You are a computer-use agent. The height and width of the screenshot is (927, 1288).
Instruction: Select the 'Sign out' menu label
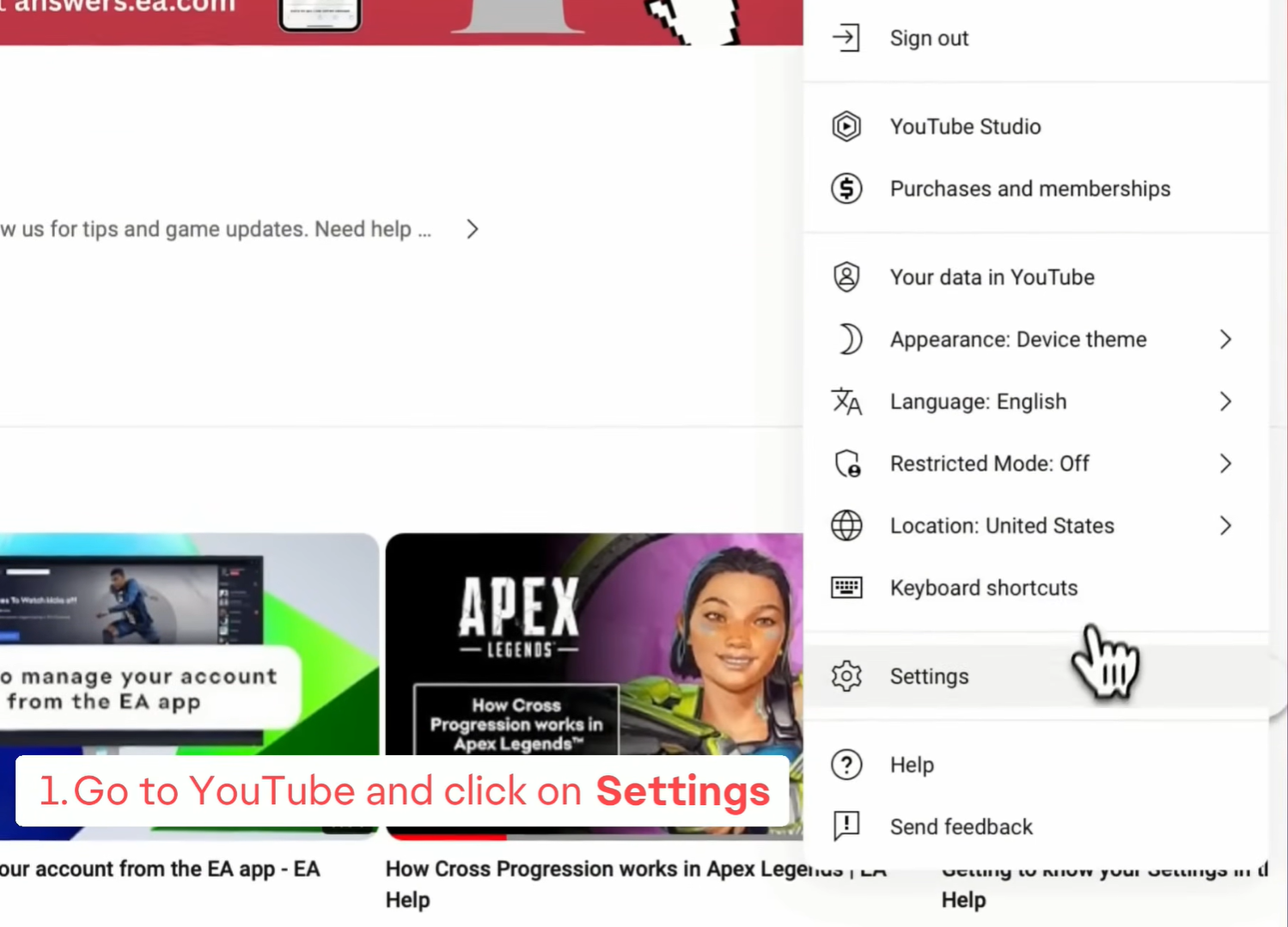click(929, 39)
